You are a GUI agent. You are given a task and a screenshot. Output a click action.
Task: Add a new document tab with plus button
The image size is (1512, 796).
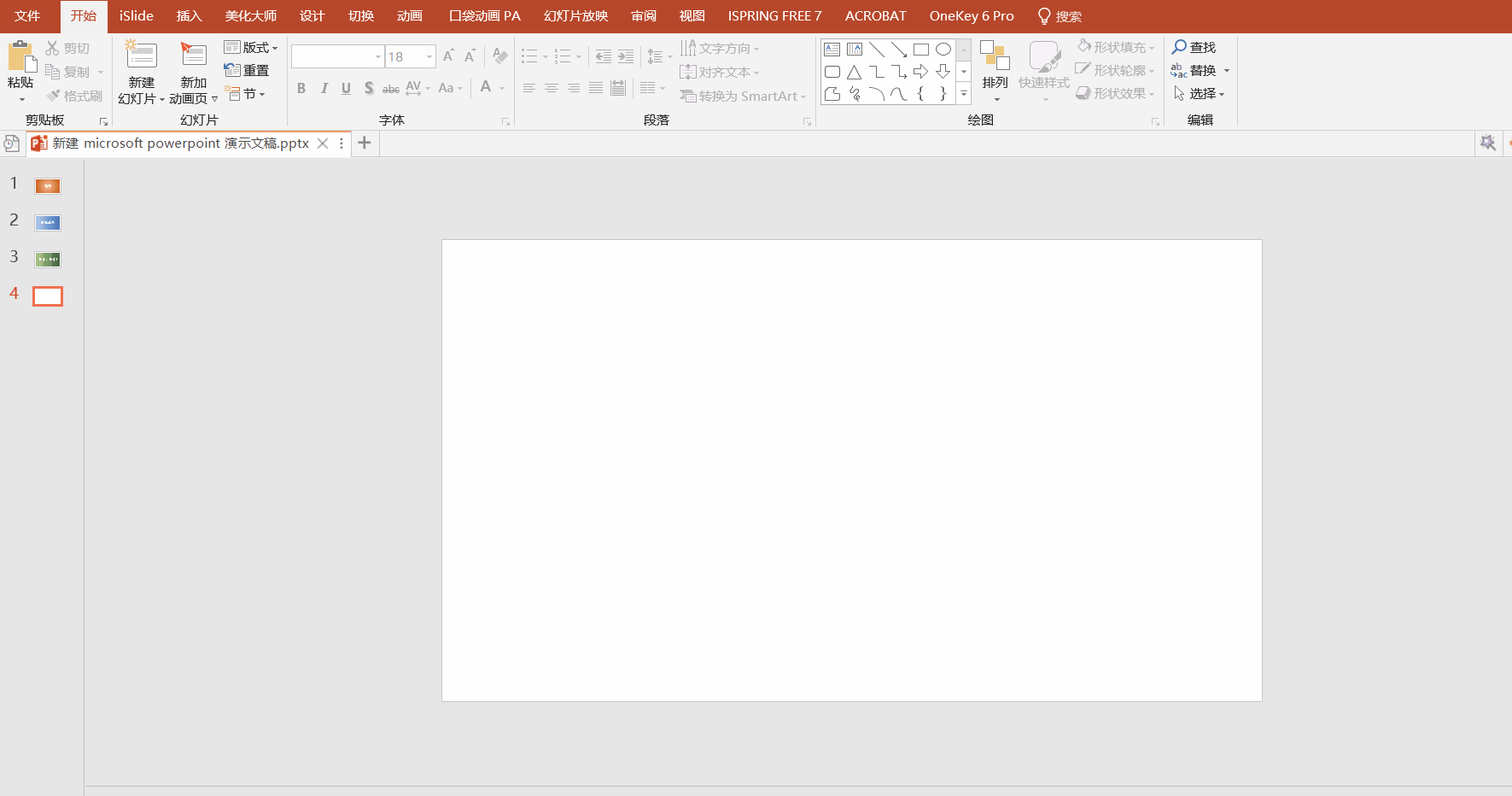tap(365, 143)
